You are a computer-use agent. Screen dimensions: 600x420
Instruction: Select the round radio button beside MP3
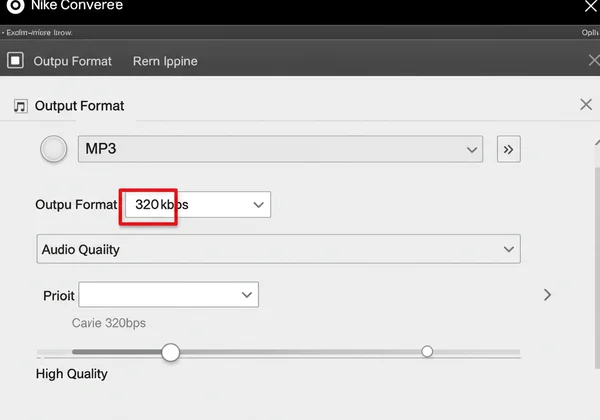53,149
